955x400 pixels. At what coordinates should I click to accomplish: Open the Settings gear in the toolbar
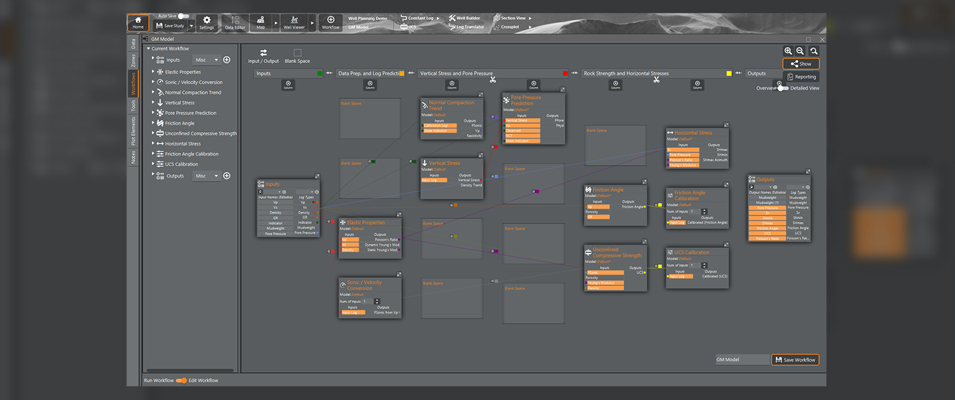point(206,22)
